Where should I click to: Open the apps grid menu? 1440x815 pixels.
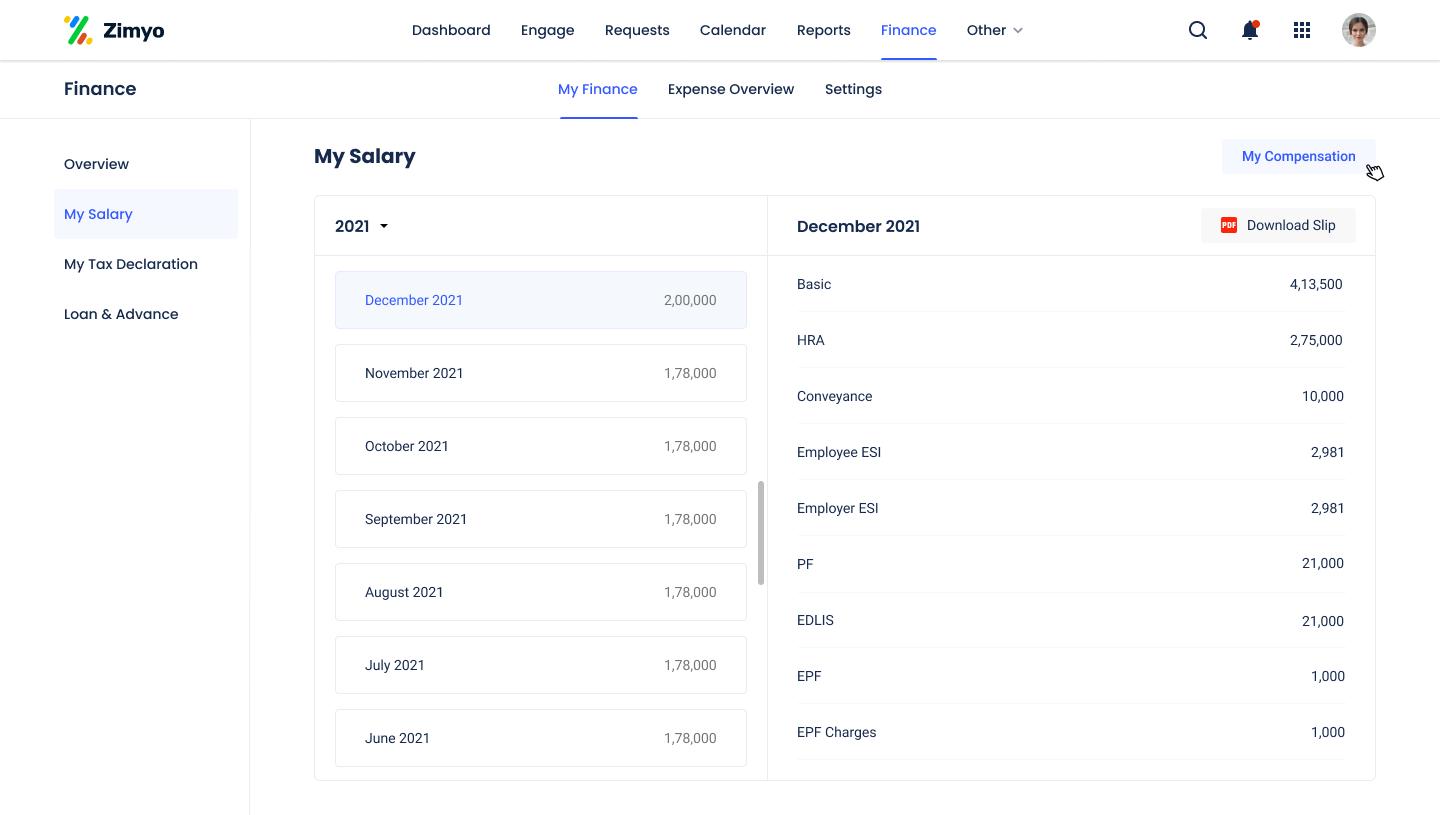point(1301,30)
